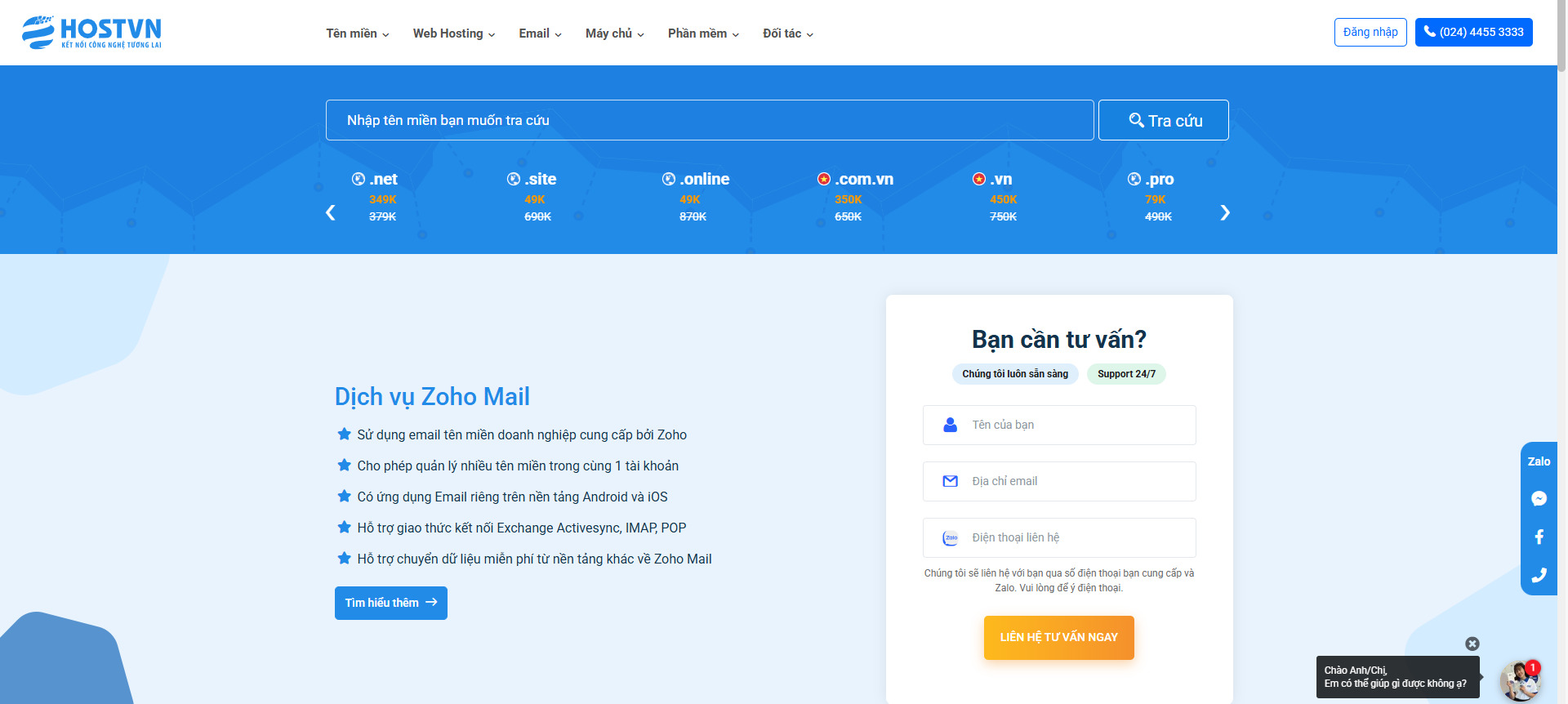Screen dimensions: 1568x704
Task: Click LIÊN HỆ TƯ VẤN NGAY button
Action: (x=1059, y=637)
